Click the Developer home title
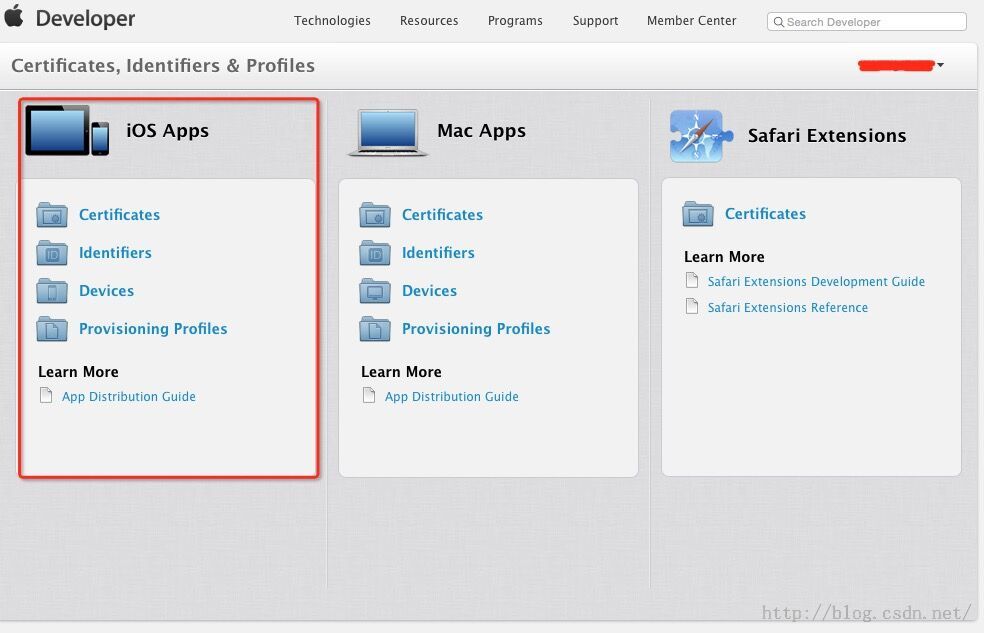This screenshot has height=633, width=984. coord(85,18)
